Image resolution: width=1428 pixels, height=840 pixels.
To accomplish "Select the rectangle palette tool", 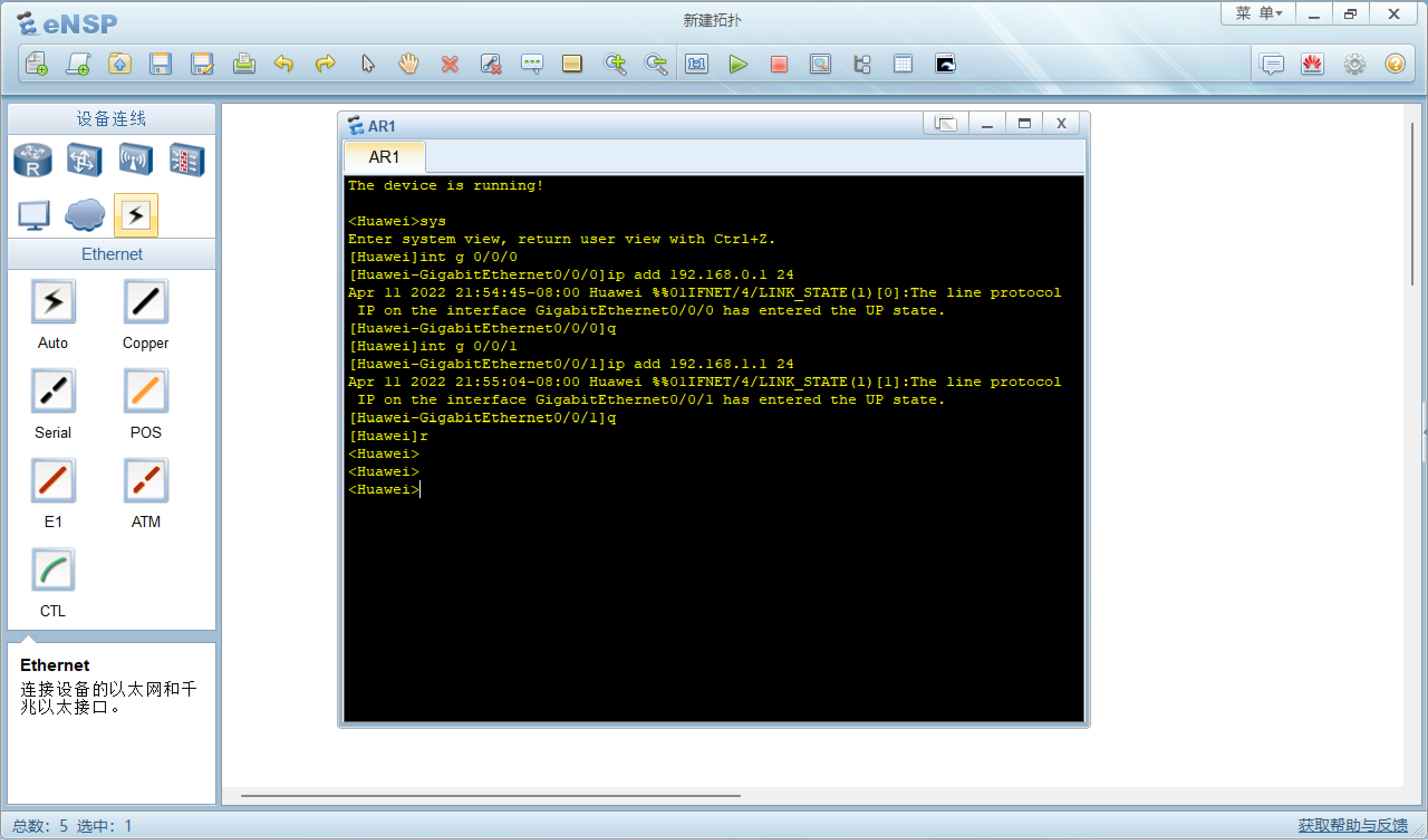I will 572,64.
